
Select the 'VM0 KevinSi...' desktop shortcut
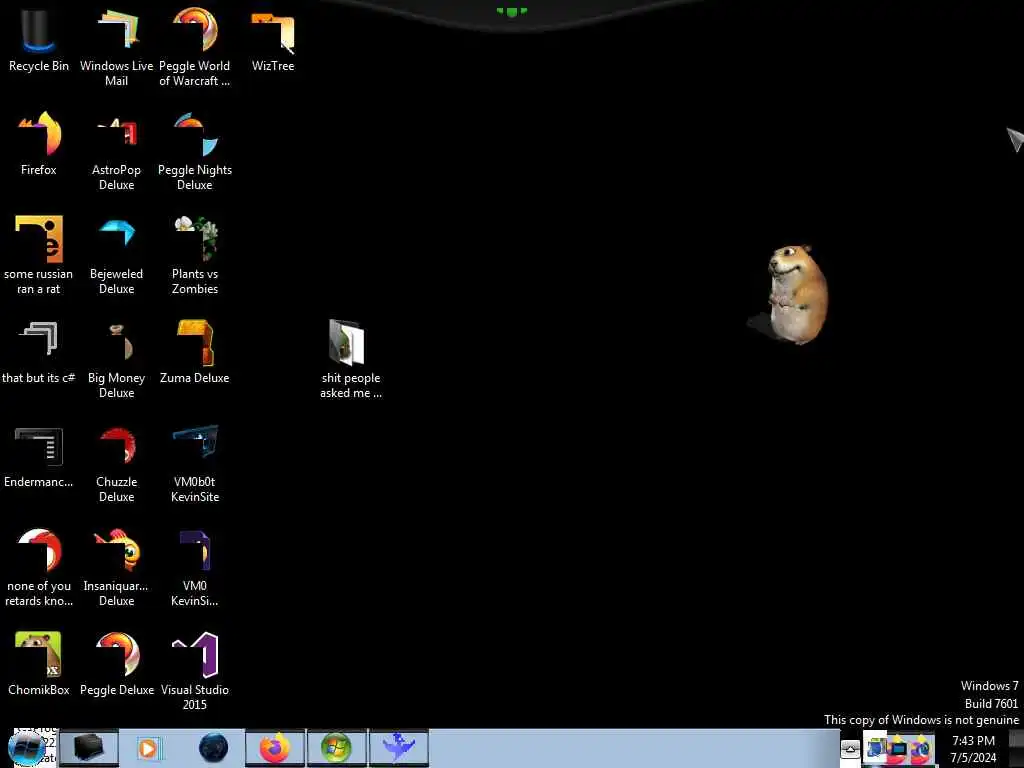195,567
